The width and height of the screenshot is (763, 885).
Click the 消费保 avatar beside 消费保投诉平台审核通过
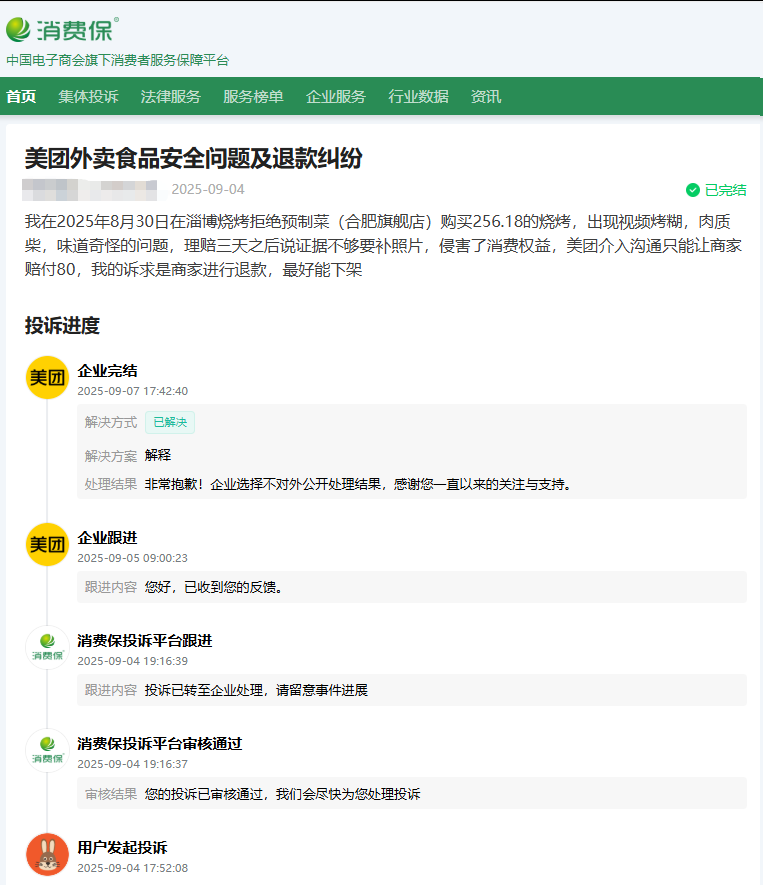tap(47, 751)
